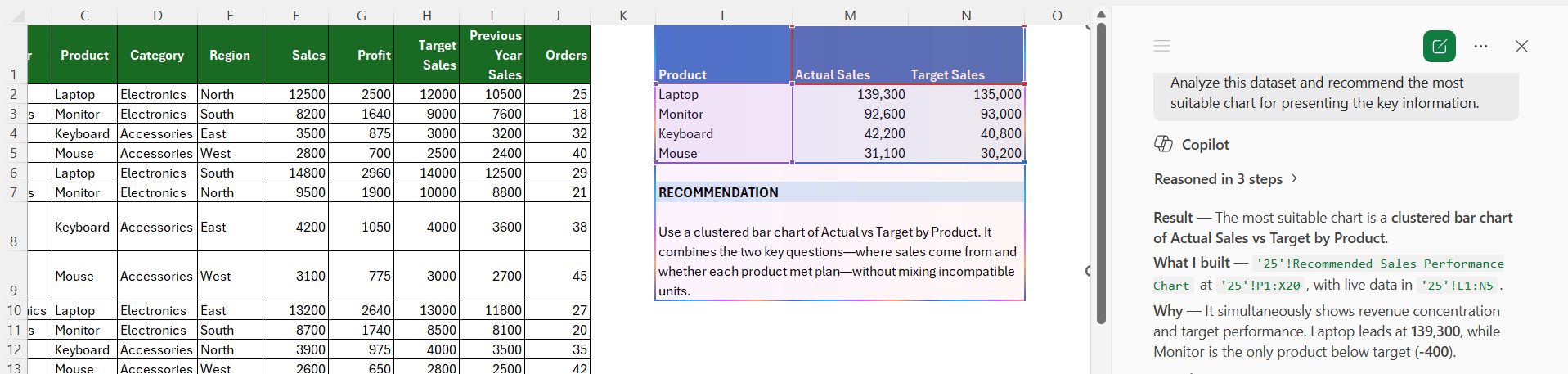The width and height of the screenshot is (1568, 374).
Task: Select the RECOMMENDATION heading cell
Action: click(840, 192)
